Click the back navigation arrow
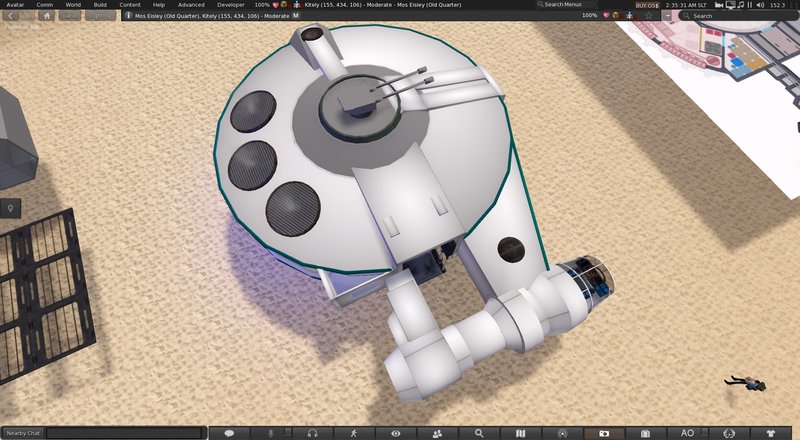 click(x=10, y=16)
